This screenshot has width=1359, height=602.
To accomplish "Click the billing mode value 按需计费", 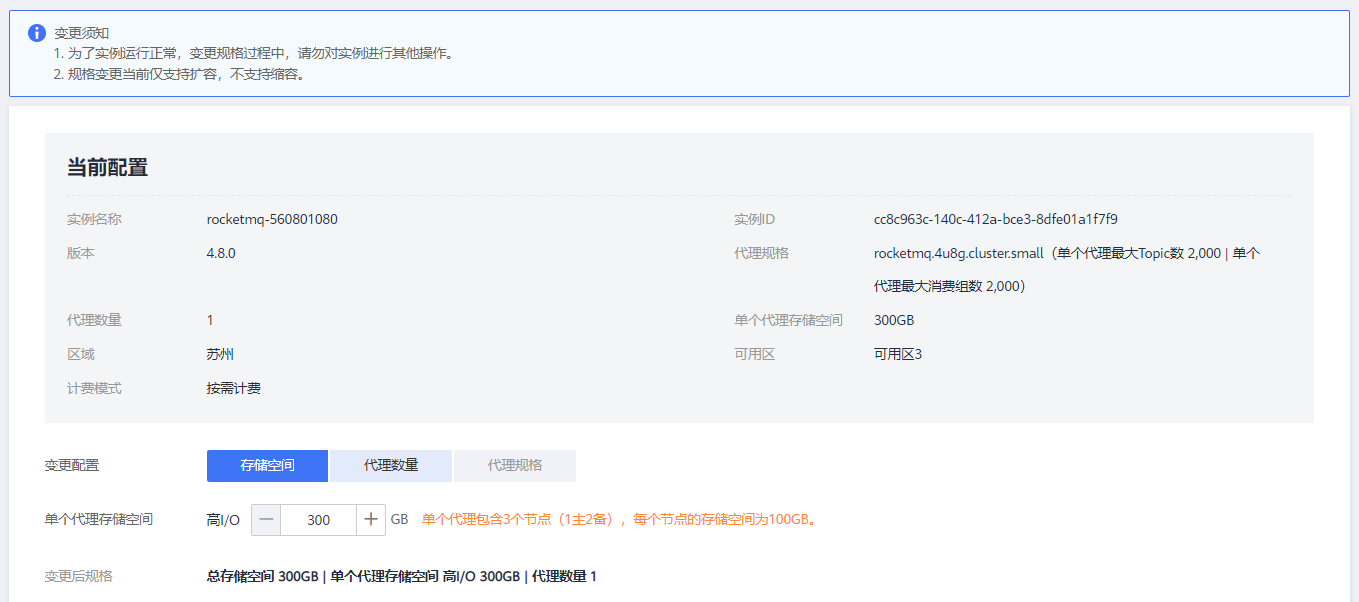I will (x=234, y=388).
